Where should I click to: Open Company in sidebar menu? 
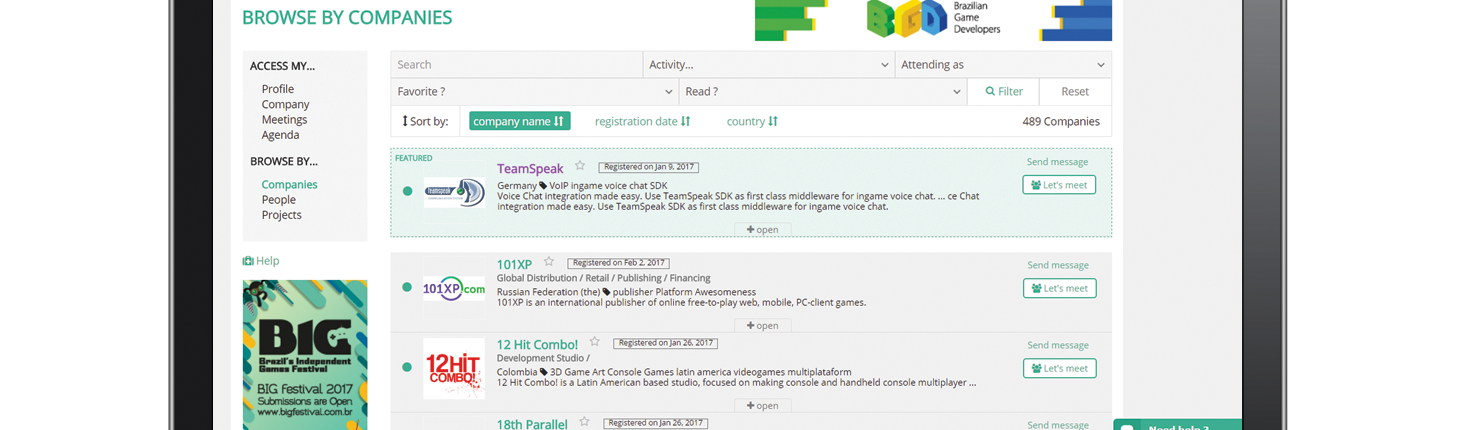tap(285, 104)
